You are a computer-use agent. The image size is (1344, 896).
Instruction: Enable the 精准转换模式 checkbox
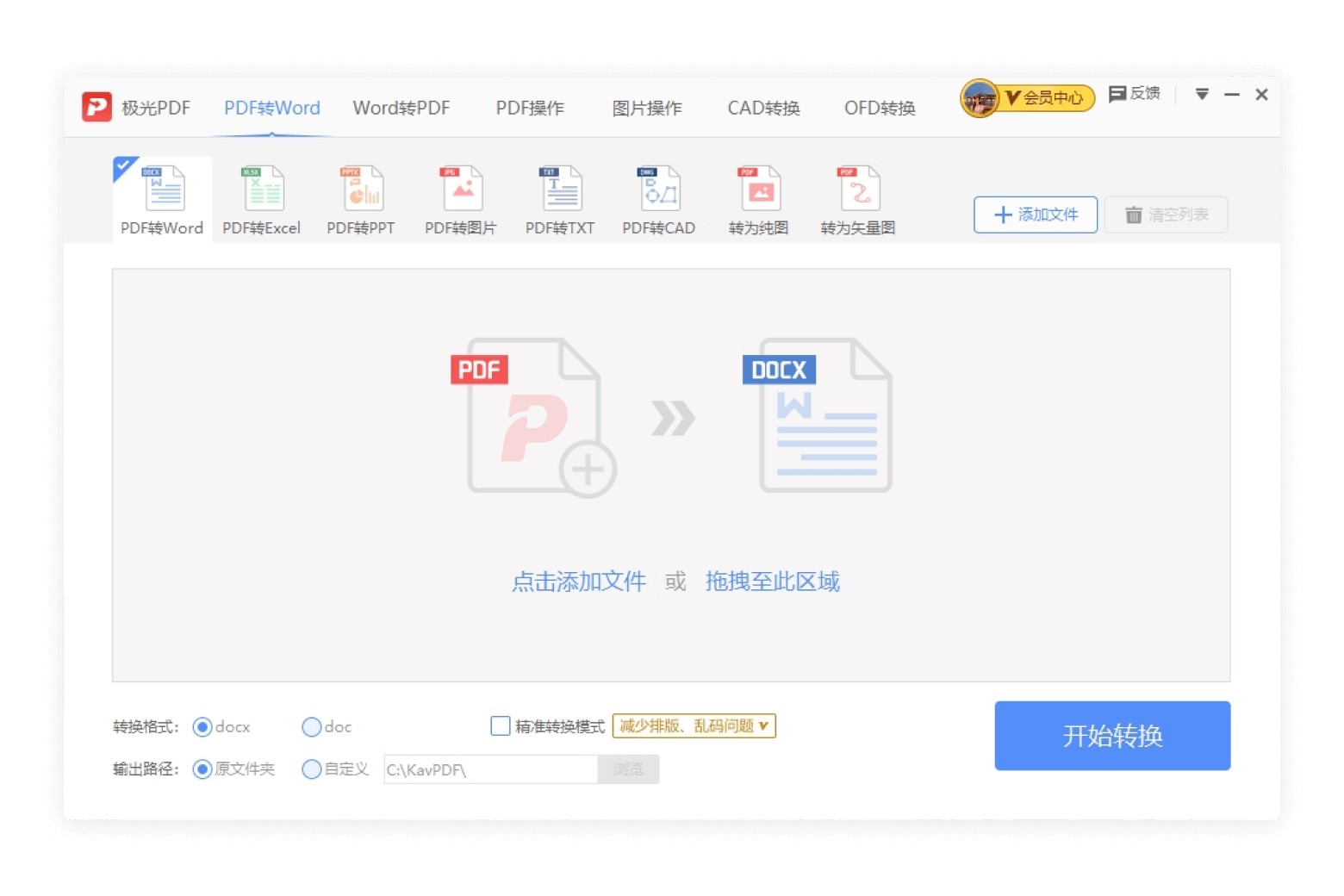click(x=501, y=726)
